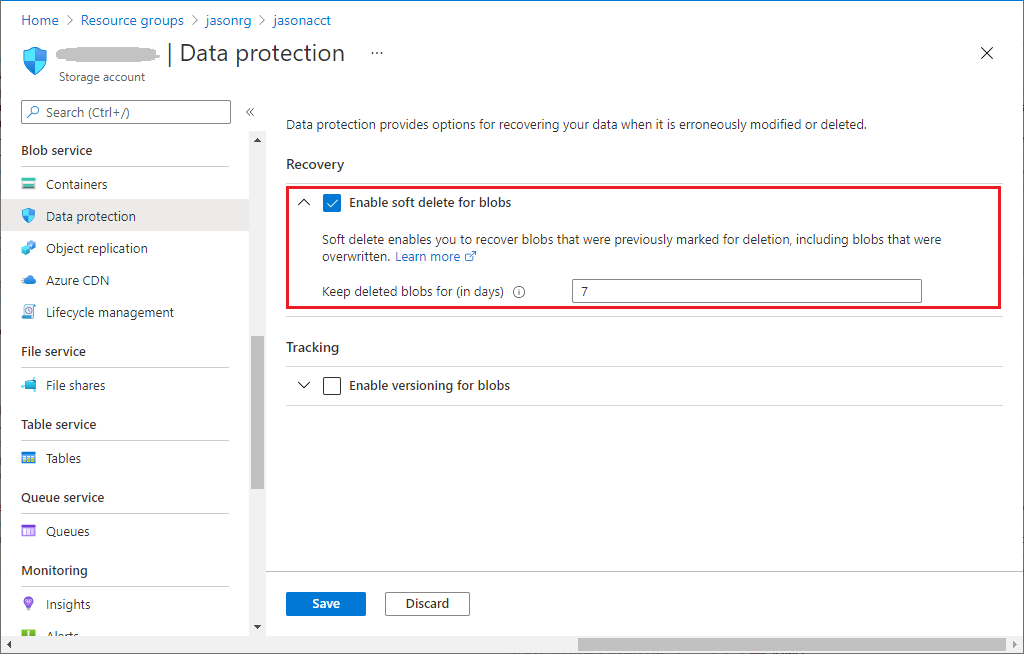This screenshot has width=1024, height=654.
Task: Click the Azure CDN cloud icon
Action: tap(29, 281)
